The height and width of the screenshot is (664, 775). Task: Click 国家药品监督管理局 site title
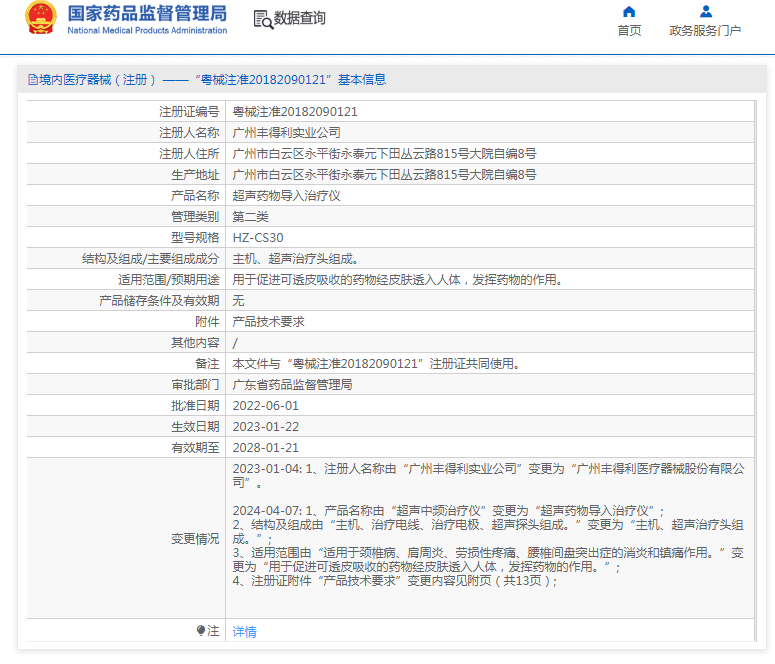147,14
